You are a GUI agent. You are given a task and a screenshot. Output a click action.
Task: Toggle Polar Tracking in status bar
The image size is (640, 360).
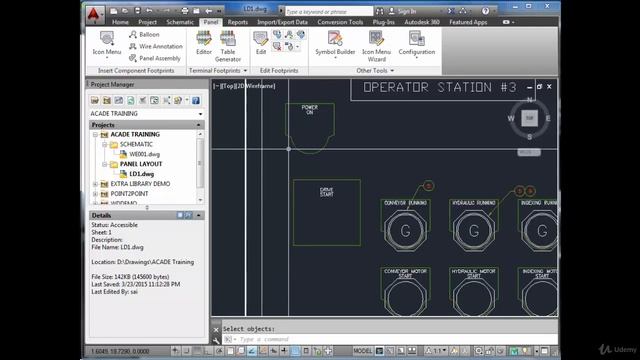click(219, 351)
